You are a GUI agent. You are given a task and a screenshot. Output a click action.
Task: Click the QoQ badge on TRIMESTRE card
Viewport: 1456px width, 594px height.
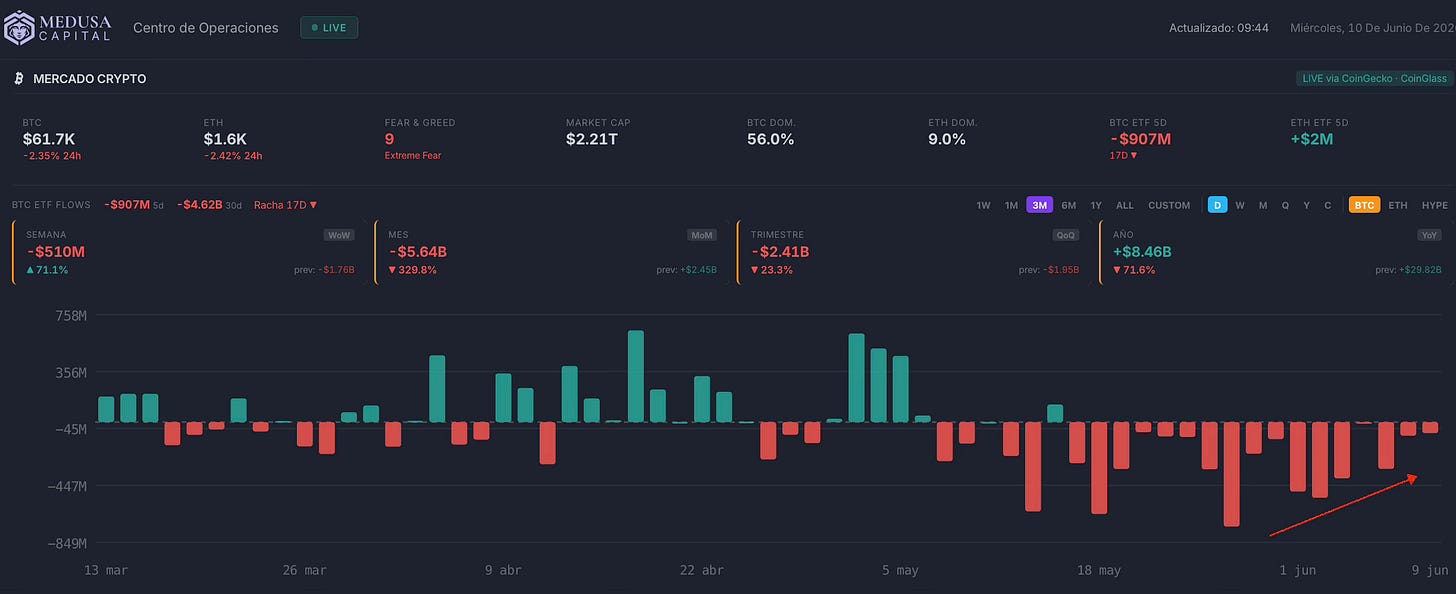1065,235
